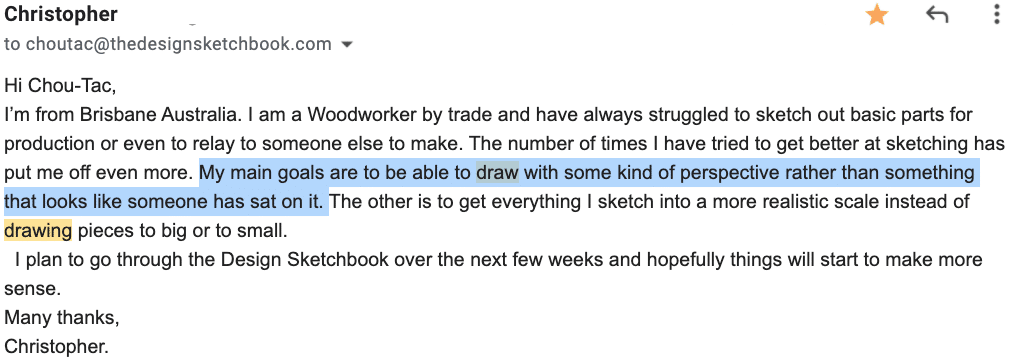Screen dimensions: 1010x360
Task: Expand recipient details with the small arrow
Action: [347, 45]
